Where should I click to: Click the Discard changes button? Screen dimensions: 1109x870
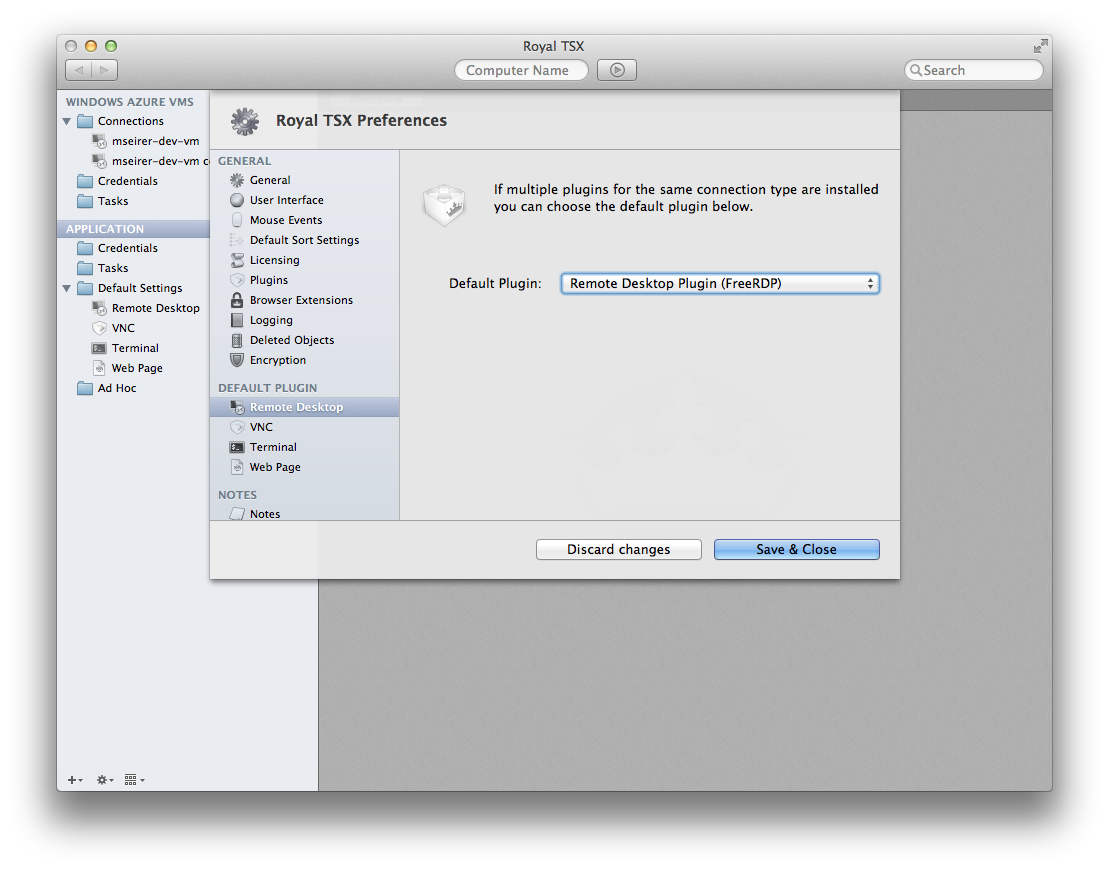click(x=619, y=550)
